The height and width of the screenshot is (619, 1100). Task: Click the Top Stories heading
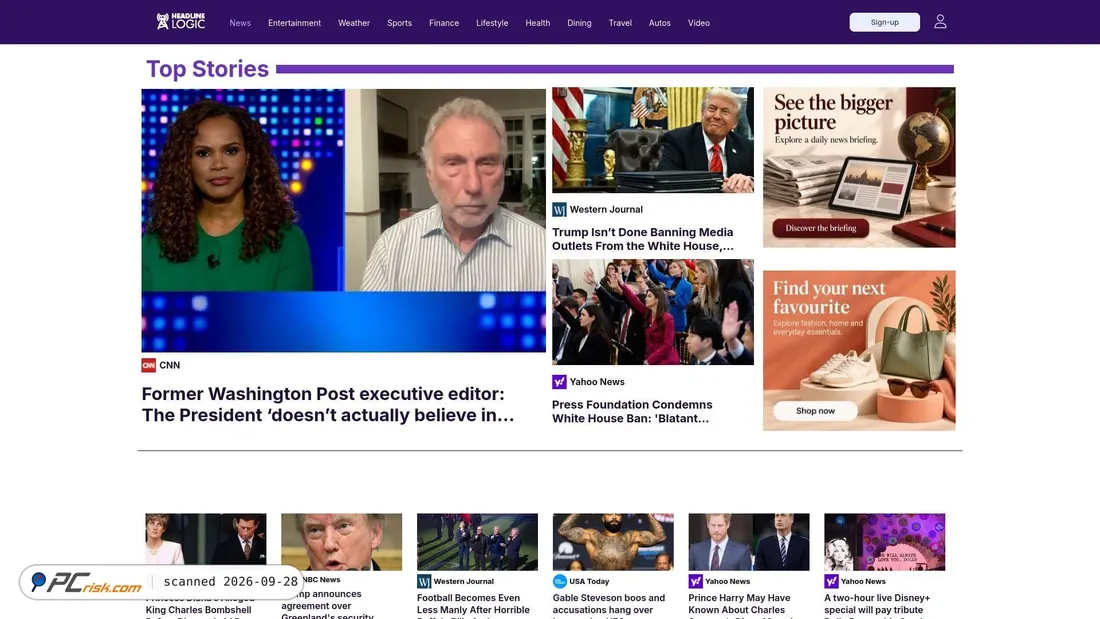pyautogui.click(x=207, y=69)
